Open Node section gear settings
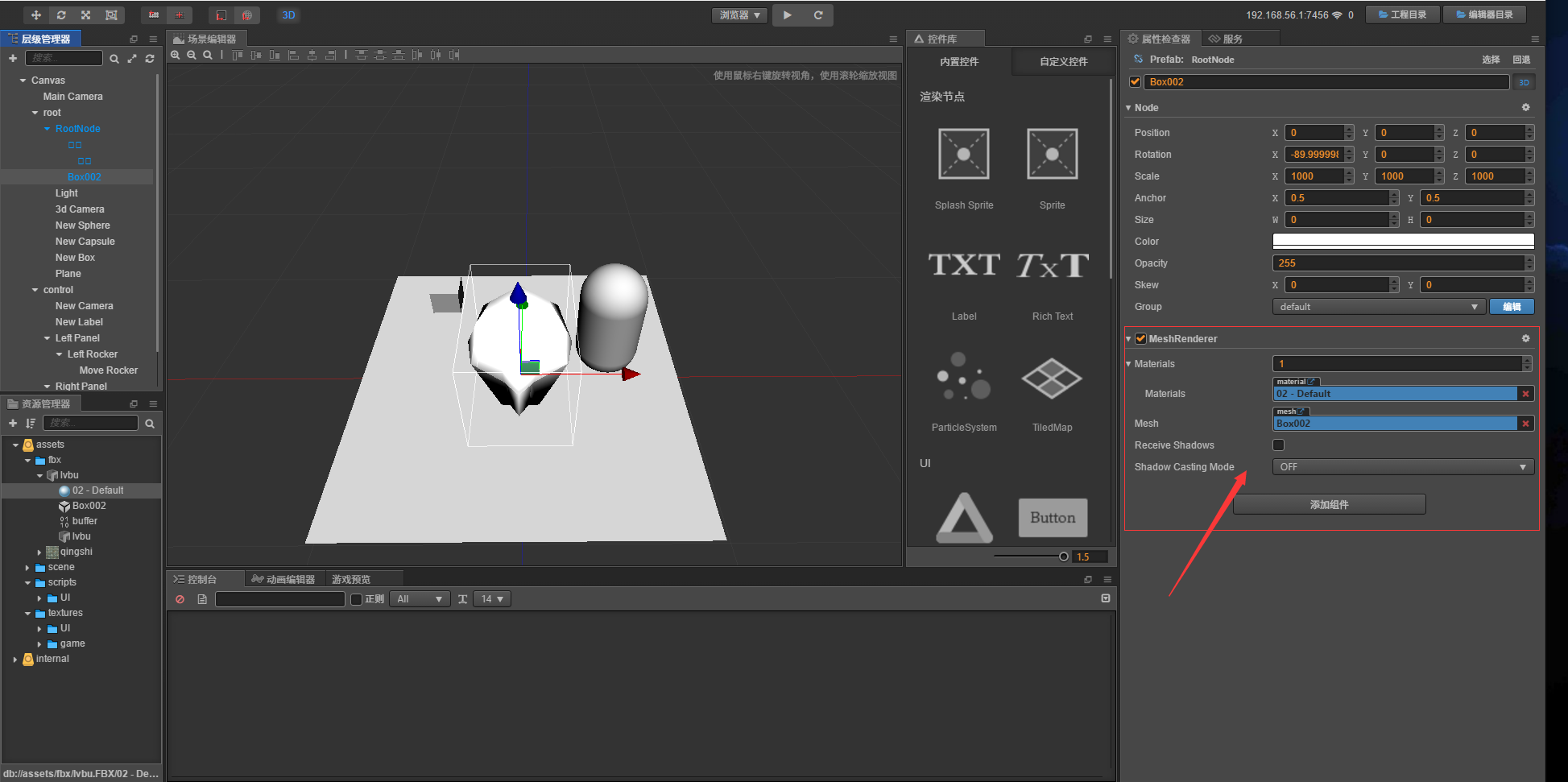1568x782 pixels. (1525, 107)
